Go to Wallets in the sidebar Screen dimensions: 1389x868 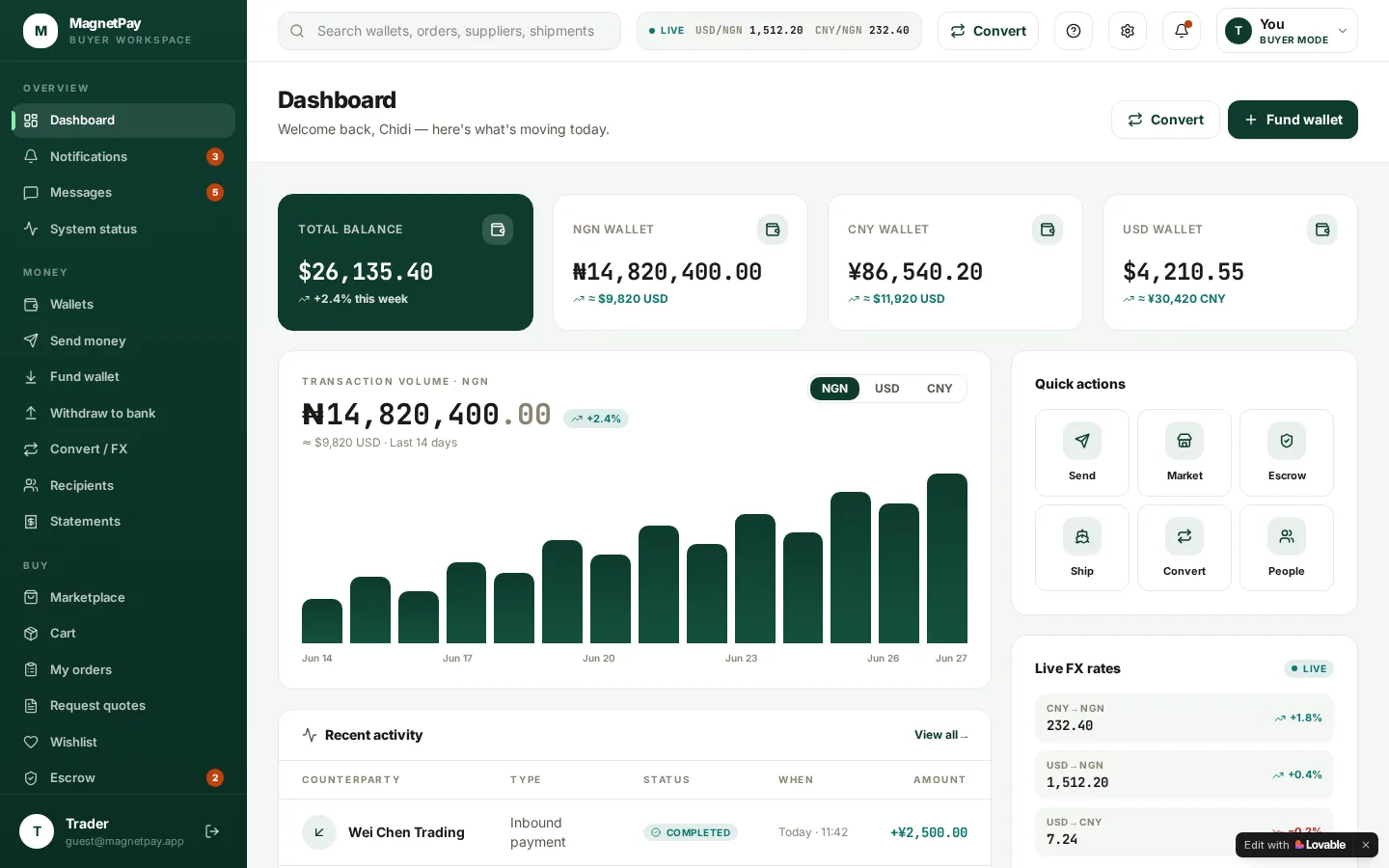click(x=123, y=305)
